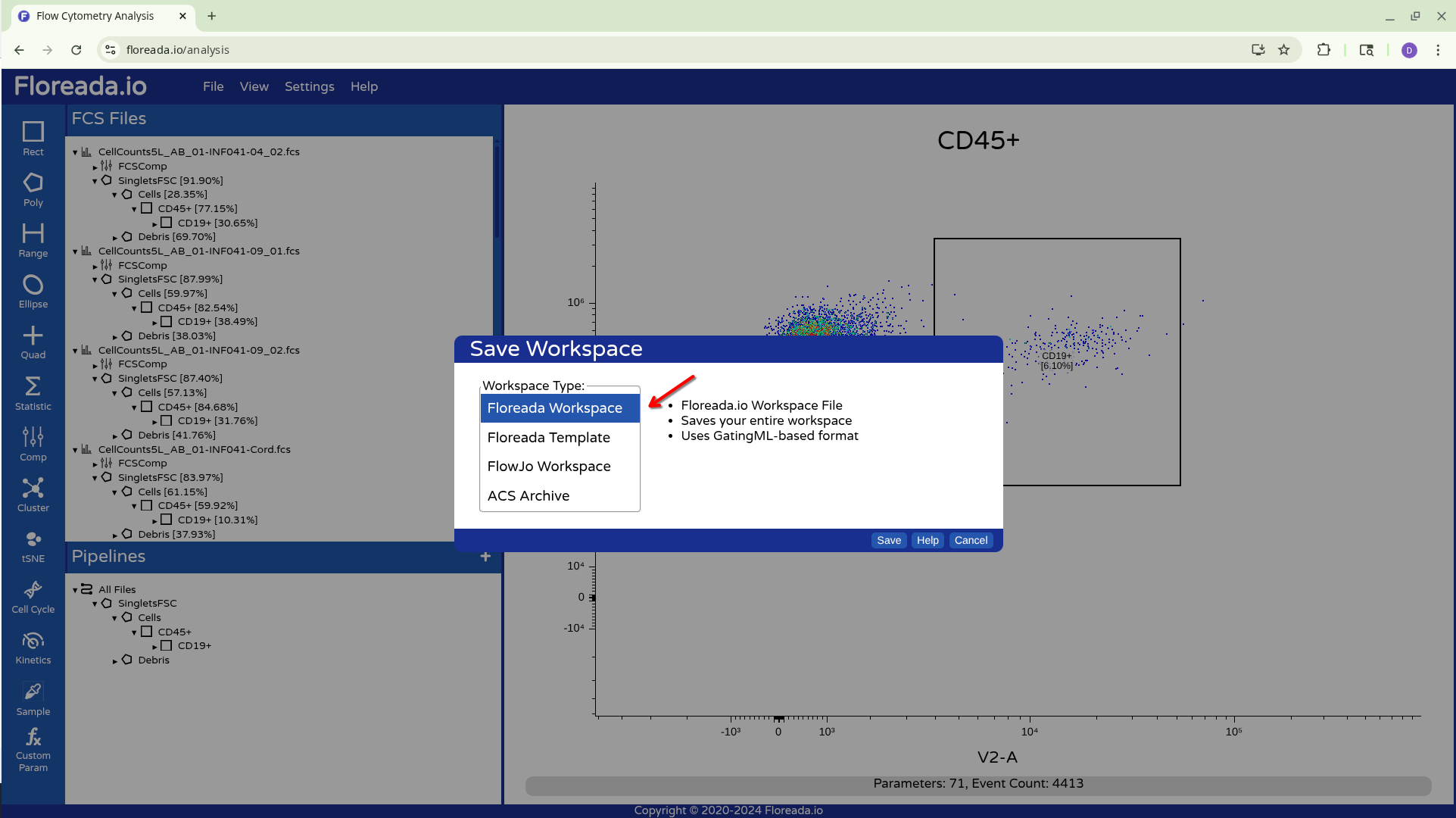Add a new pipeline with plus icon
The image size is (1456, 818).
point(485,557)
